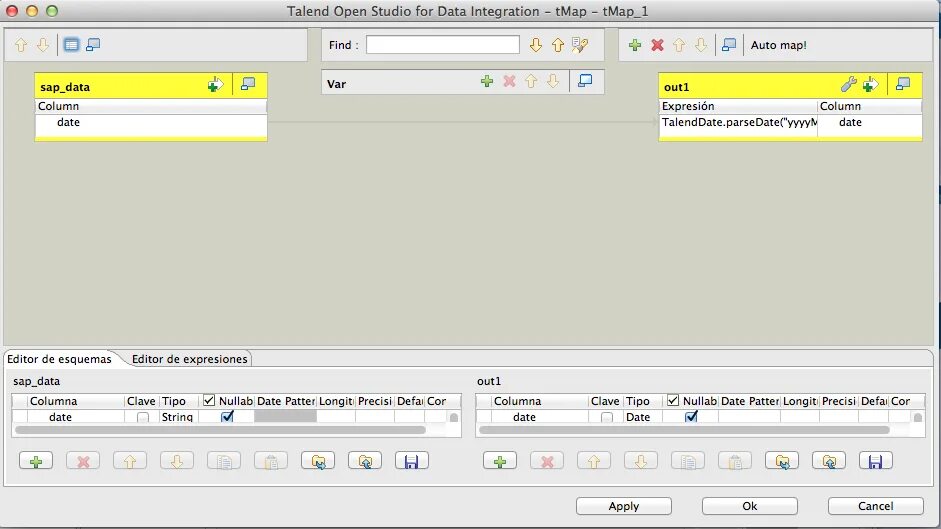
Task: Move sap_data schema column down
Action: [176, 461]
